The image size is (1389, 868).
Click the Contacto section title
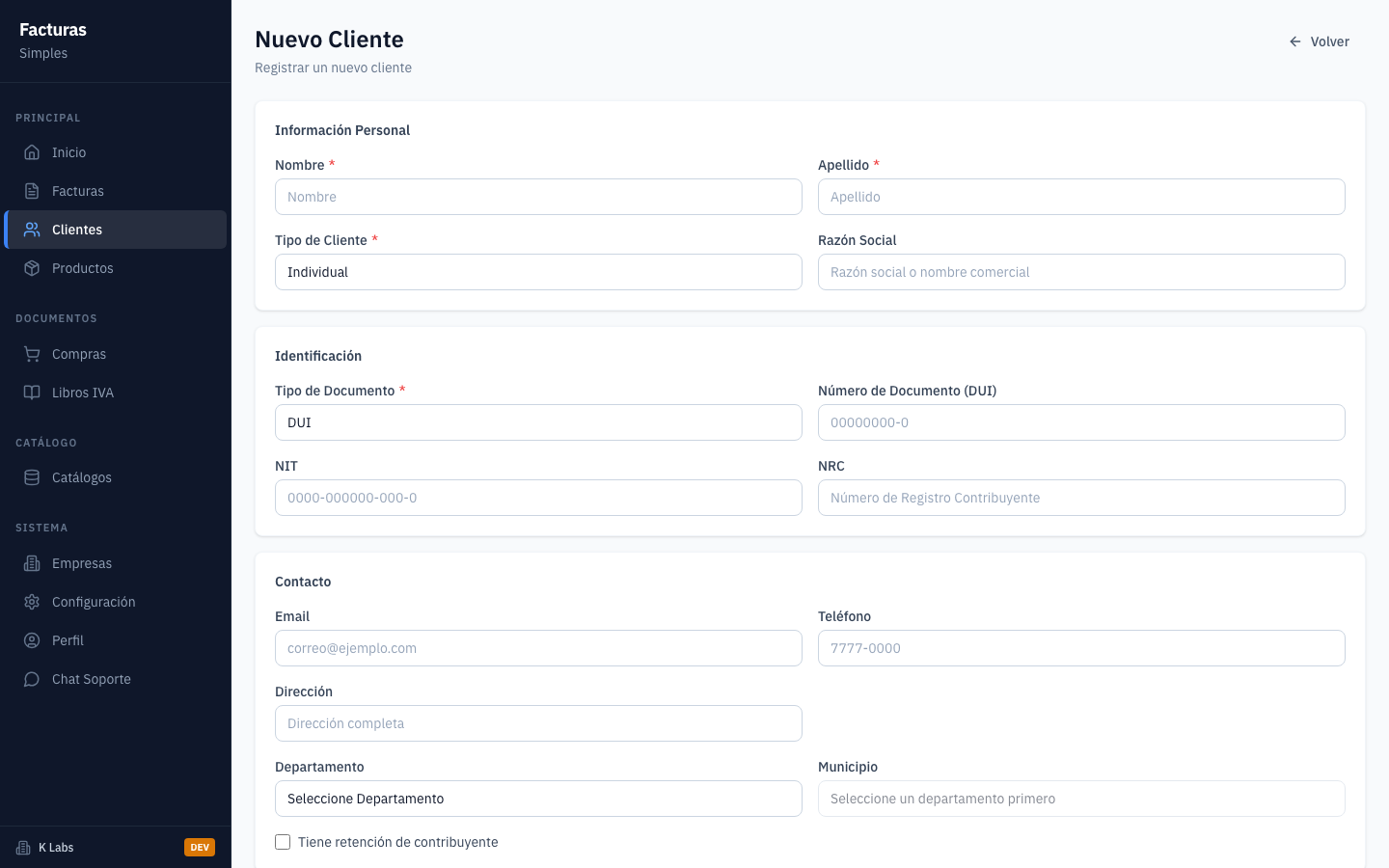coord(303,582)
